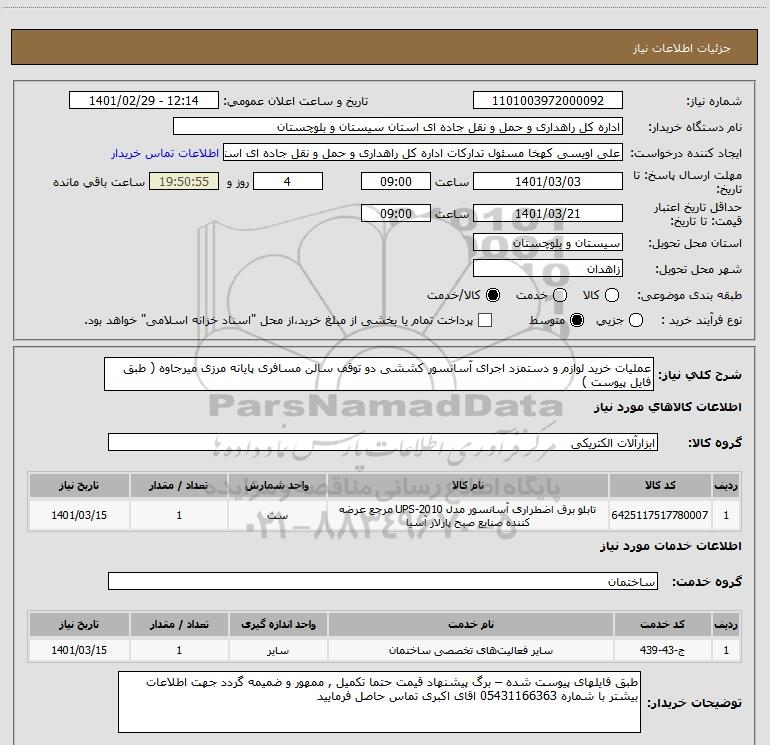Click the جزئیات اطلاعات نیاز header bar
The height and width of the screenshot is (745, 770).
coord(384,47)
